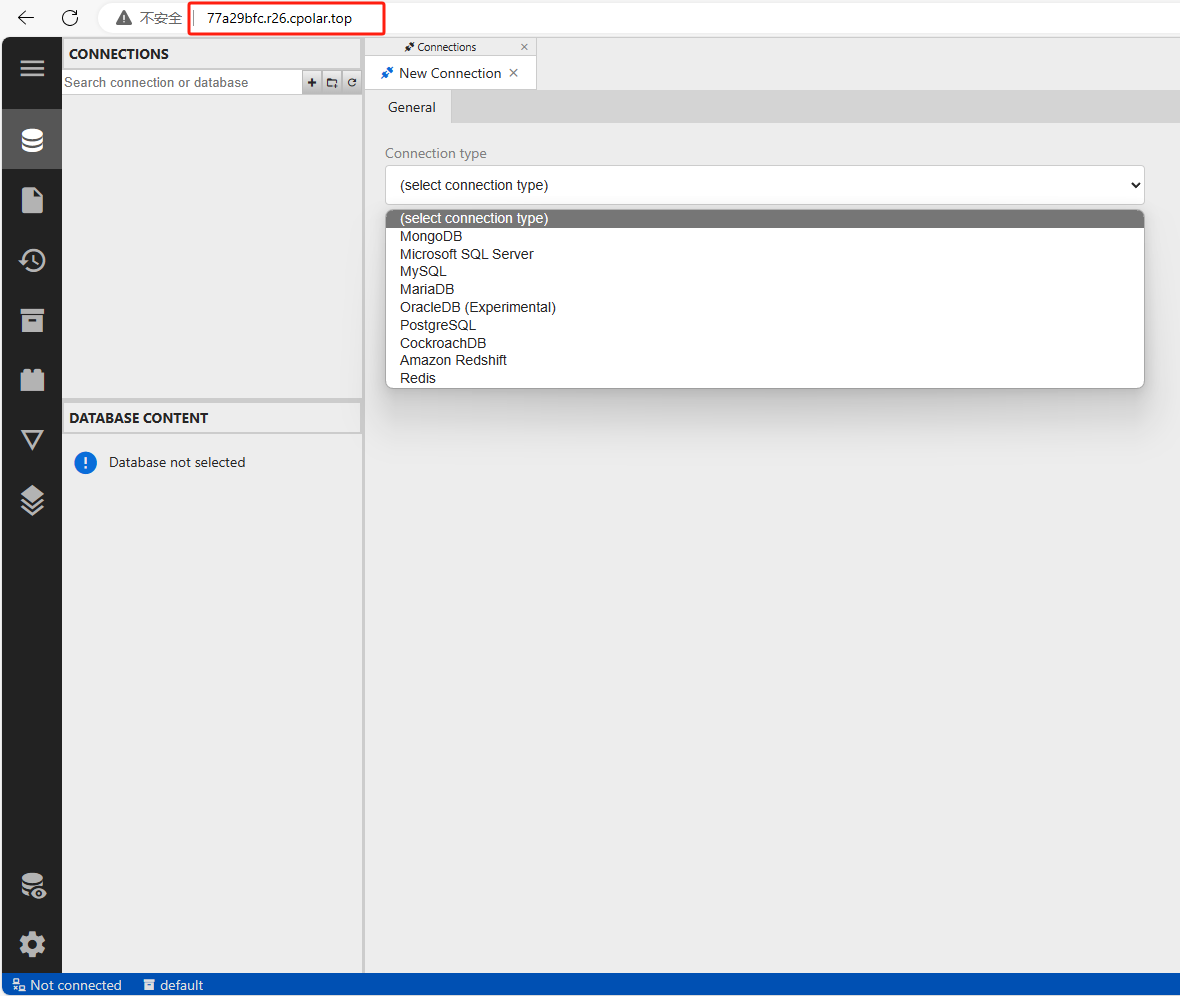The image size is (1180, 996).
Task: Choose PostgreSQL from connection type list
Action: [438, 325]
